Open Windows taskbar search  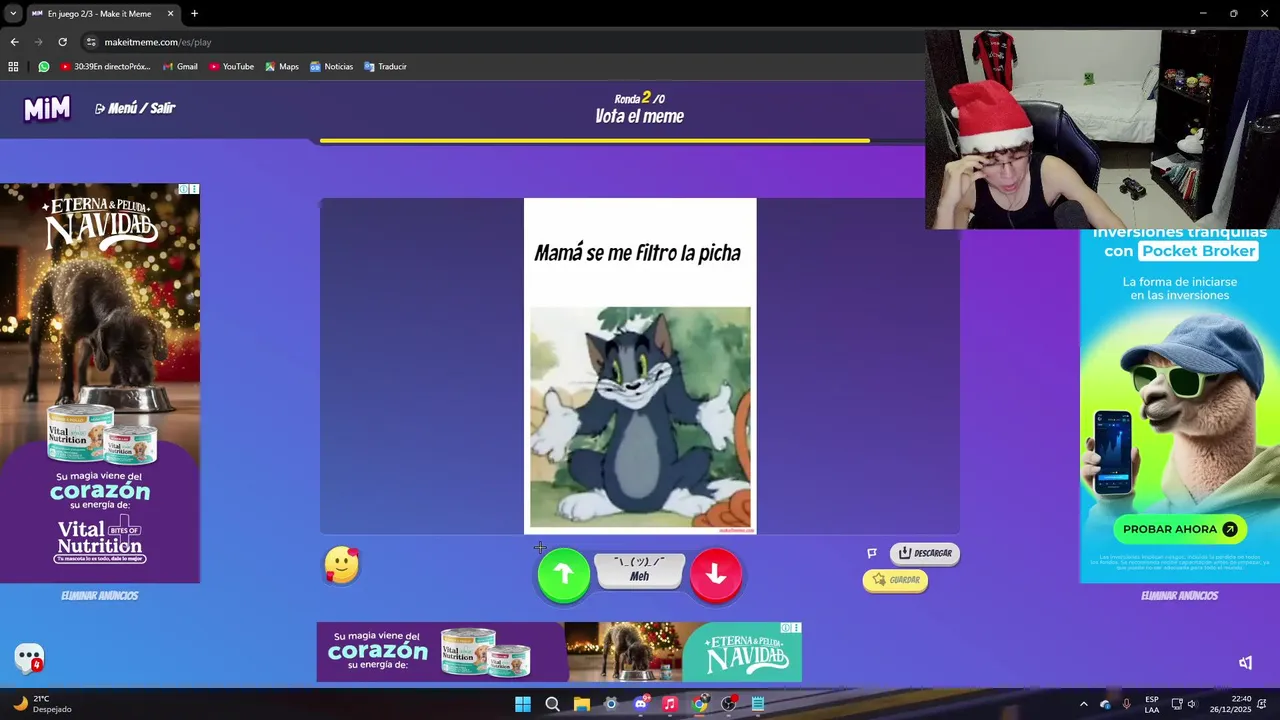pyautogui.click(x=552, y=704)
